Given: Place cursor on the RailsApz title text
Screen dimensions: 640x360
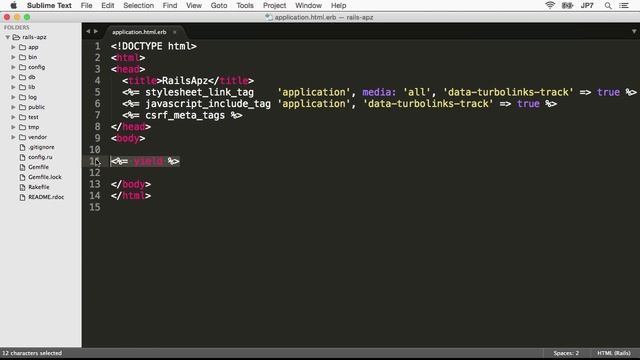Looking at the screenshot, I should [185, 81].
